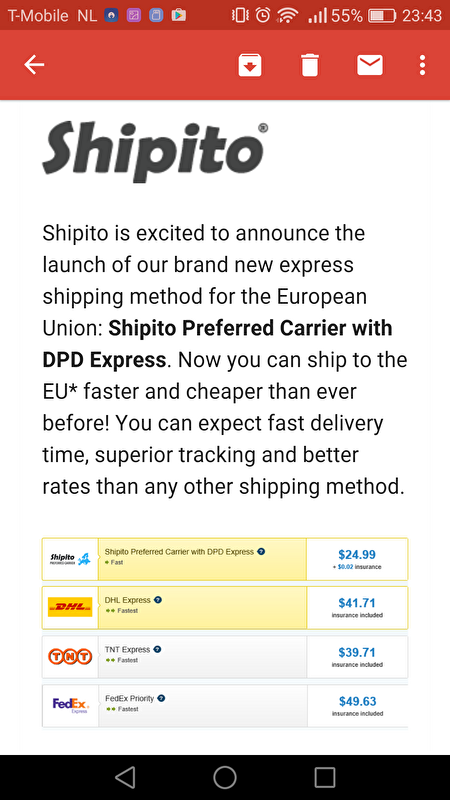Tap the Android home circle button

[225, 777]
